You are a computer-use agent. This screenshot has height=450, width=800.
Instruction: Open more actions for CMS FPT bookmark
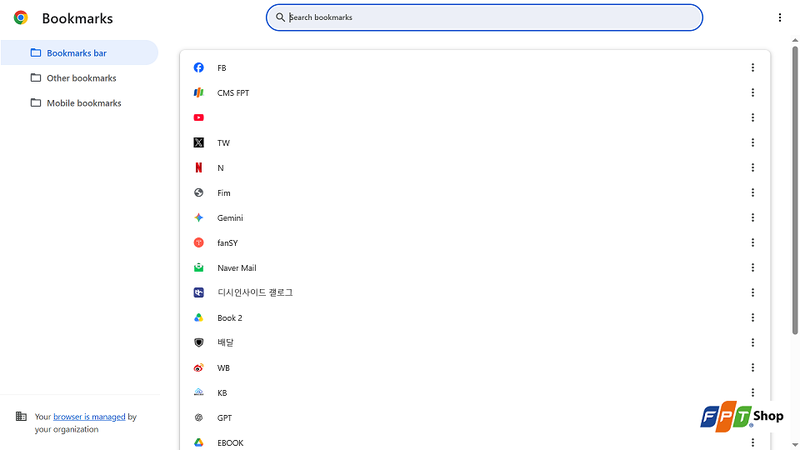click(x=753, y=93)
